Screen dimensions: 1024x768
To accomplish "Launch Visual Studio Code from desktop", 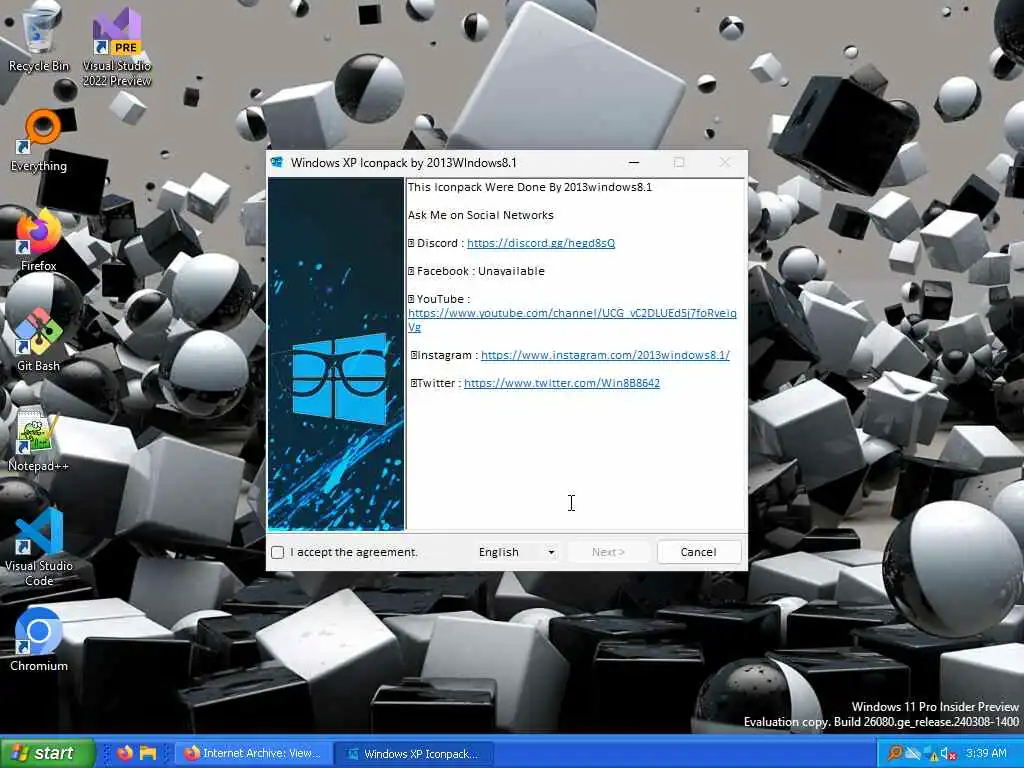I will point(39,547).
